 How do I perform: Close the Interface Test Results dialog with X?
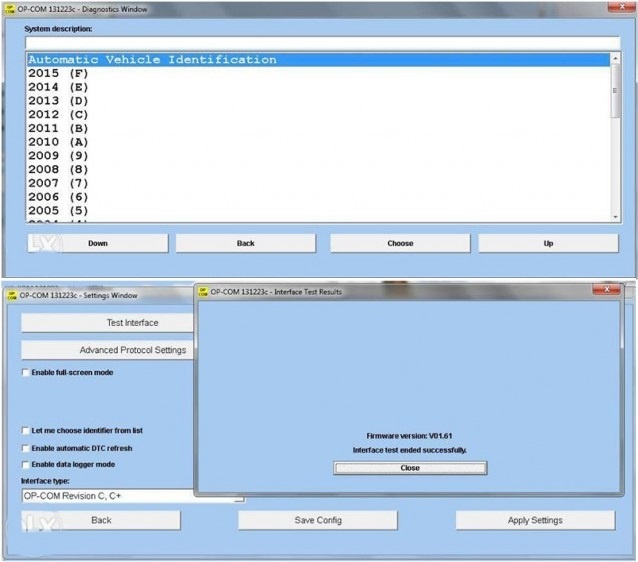pos(607,289)
